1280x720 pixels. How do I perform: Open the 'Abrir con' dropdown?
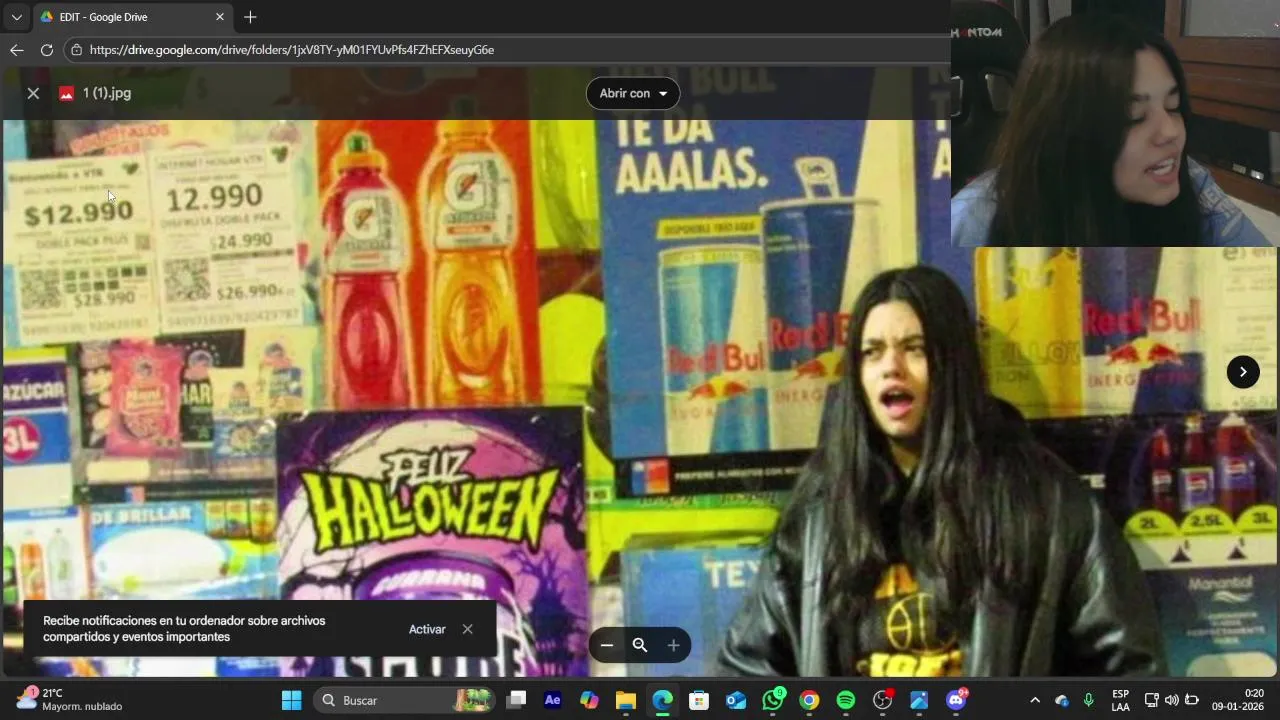(x=633, y=93)
